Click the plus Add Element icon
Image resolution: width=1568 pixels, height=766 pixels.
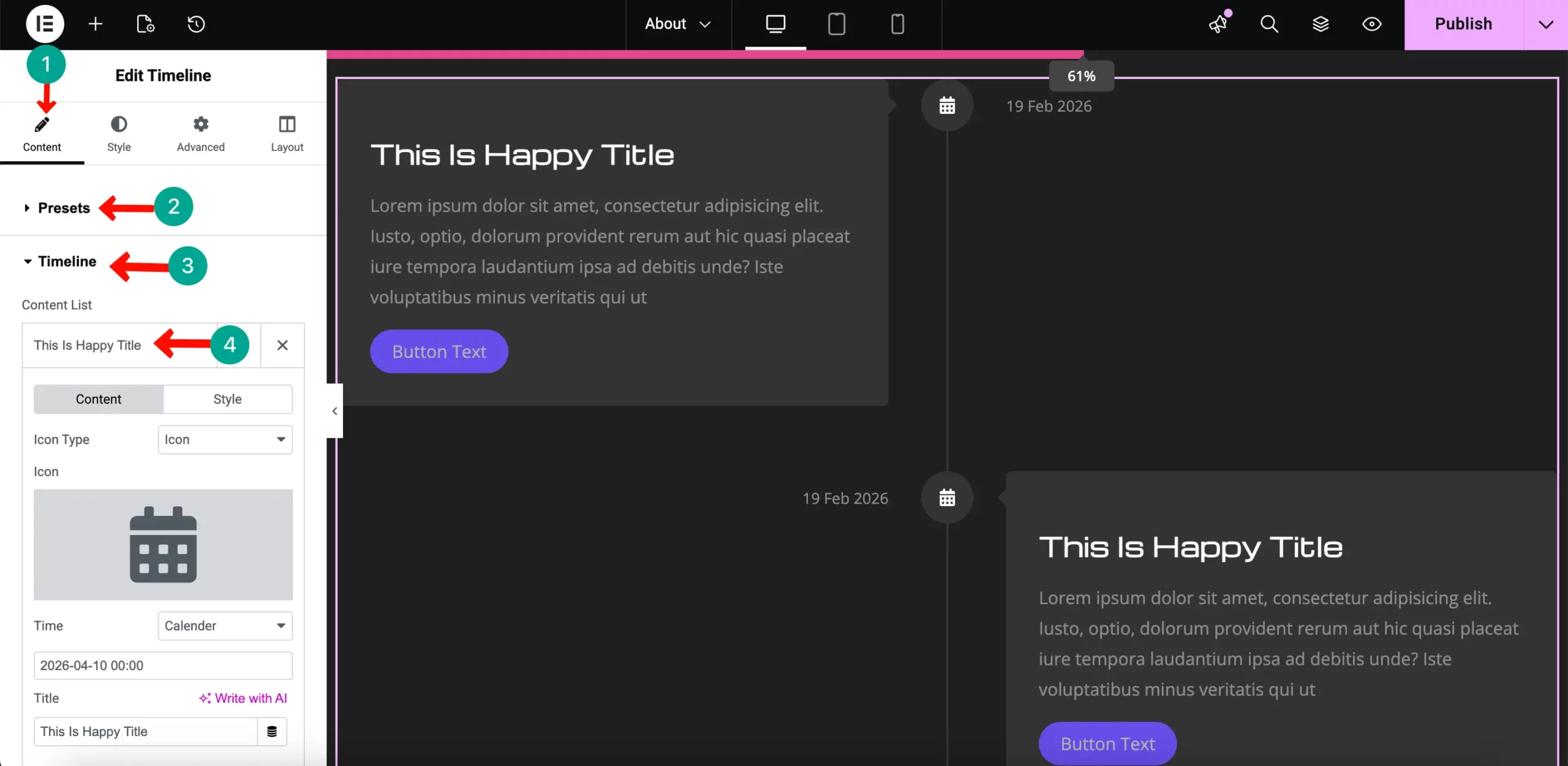tap(95, 24)
